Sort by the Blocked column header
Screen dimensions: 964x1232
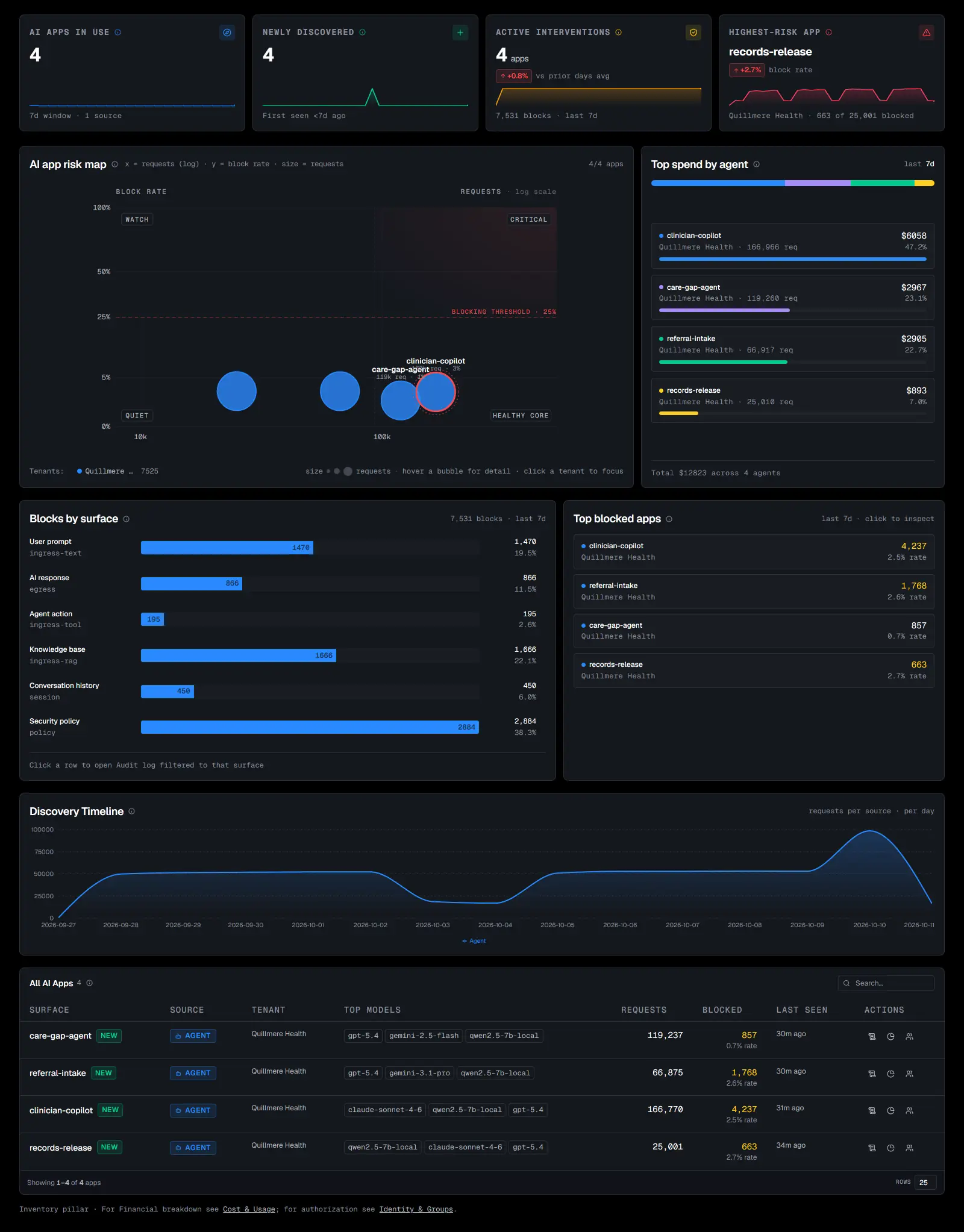(722, 1010)
